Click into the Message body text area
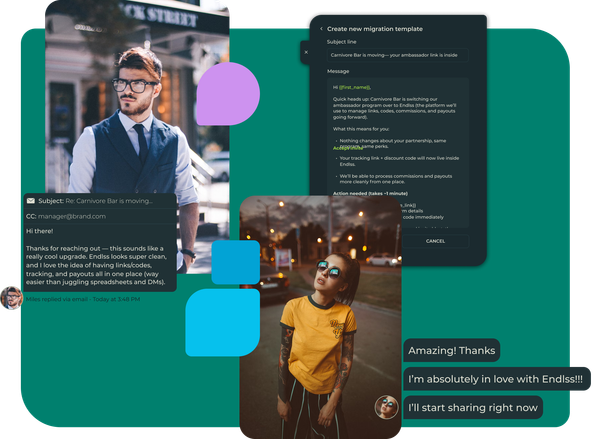Image resolution: width=600 pixels, height=439 pixels. coord(398,153)
